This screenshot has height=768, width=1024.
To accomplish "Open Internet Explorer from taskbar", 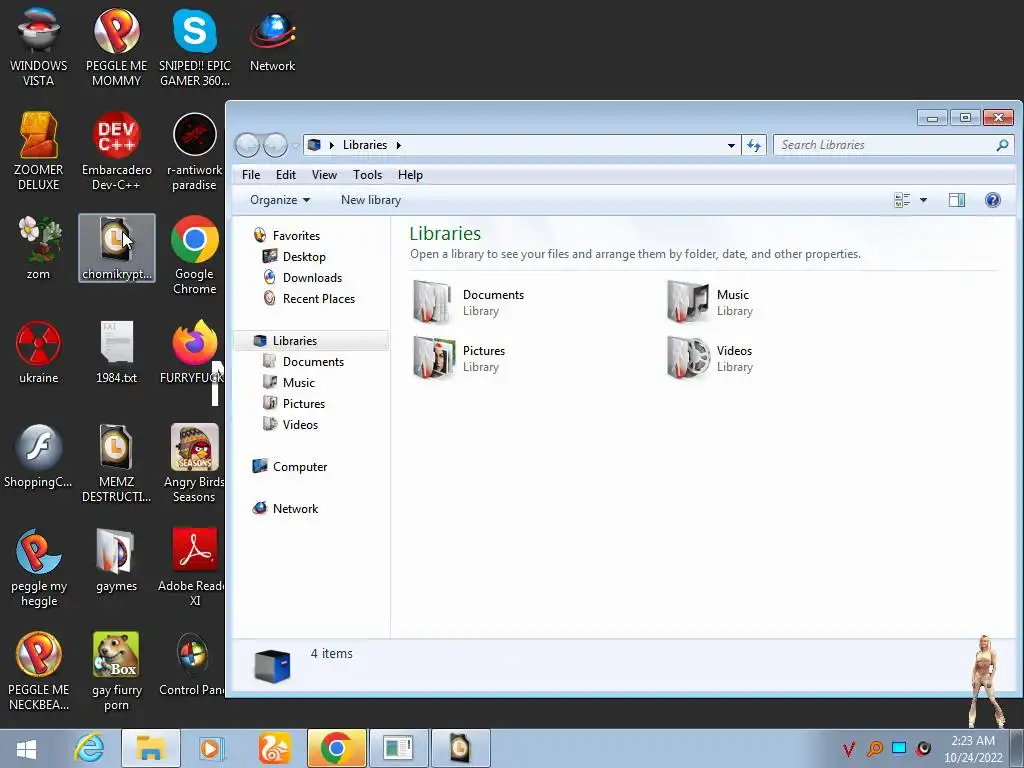I will coord(89,748).
